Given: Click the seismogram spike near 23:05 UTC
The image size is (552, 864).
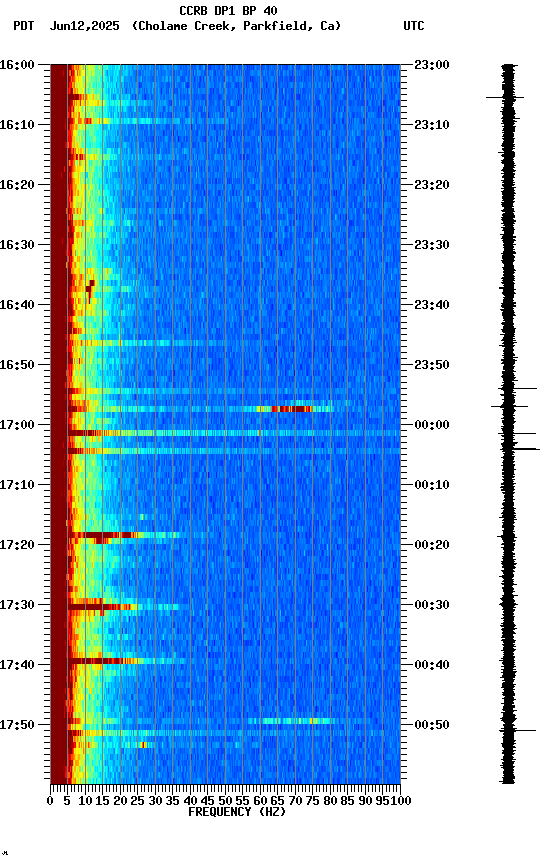Looking at the screenshot, I should click(x=505, y=98).
